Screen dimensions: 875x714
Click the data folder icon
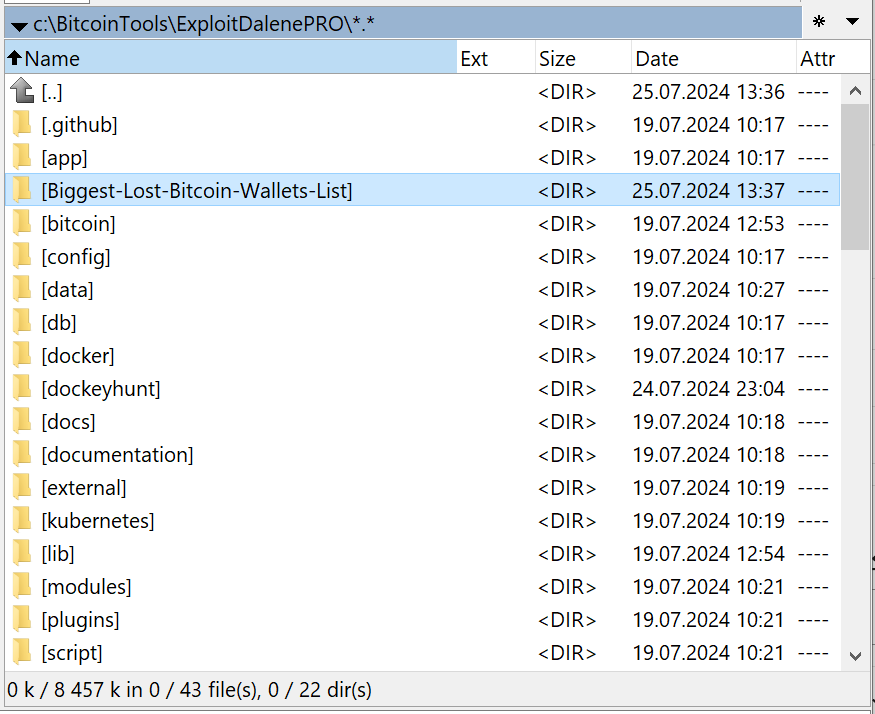click(x=22, y=289)
